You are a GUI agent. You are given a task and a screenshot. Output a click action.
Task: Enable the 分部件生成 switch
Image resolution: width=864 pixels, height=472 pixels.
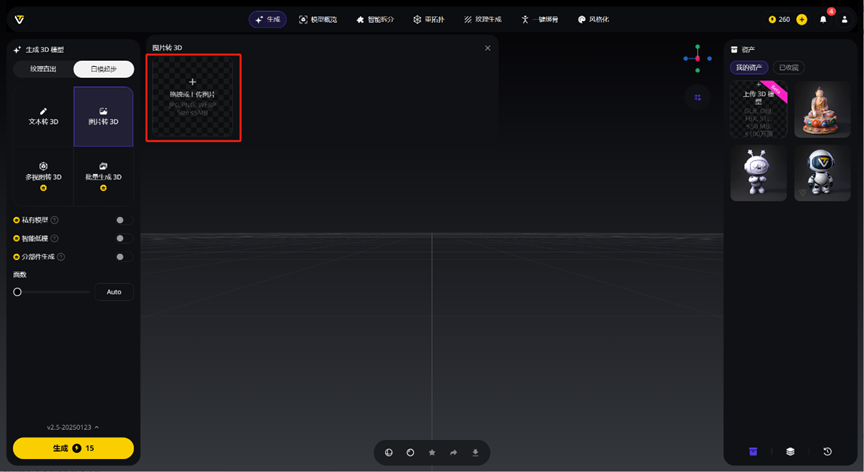pyautogui.click(x=122, y=257)
